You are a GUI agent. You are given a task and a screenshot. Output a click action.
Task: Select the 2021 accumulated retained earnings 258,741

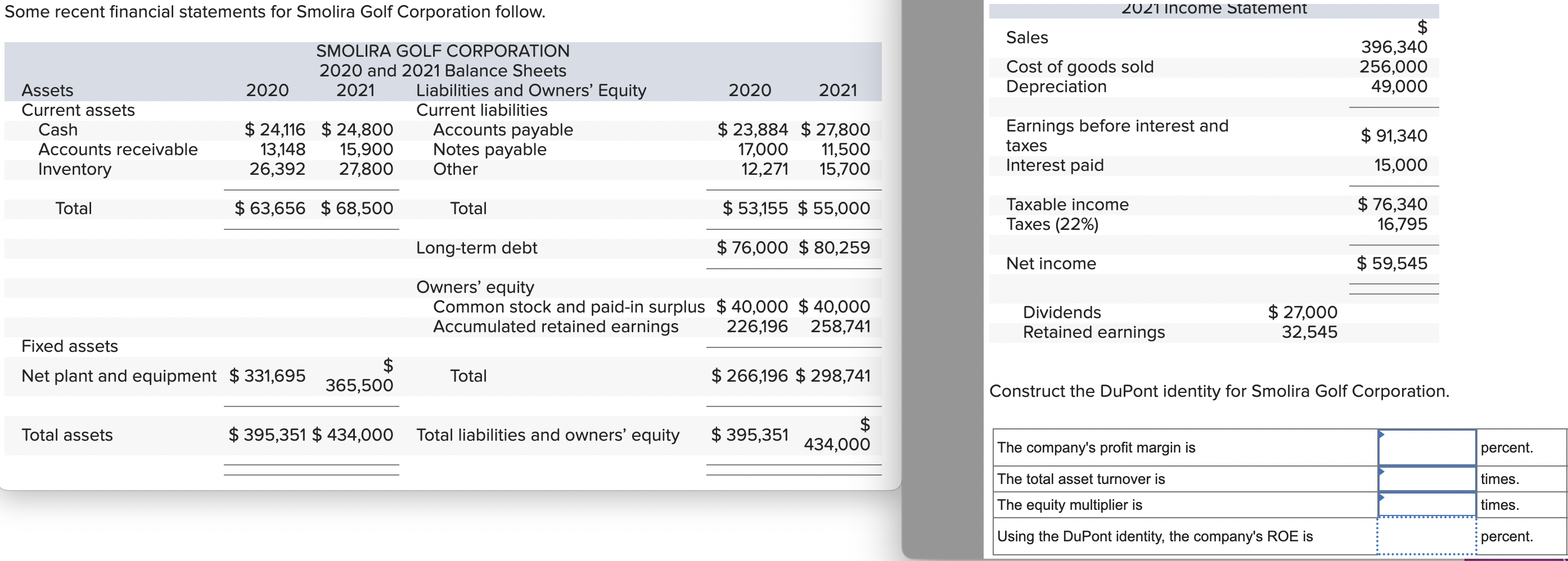click(840, 326)
